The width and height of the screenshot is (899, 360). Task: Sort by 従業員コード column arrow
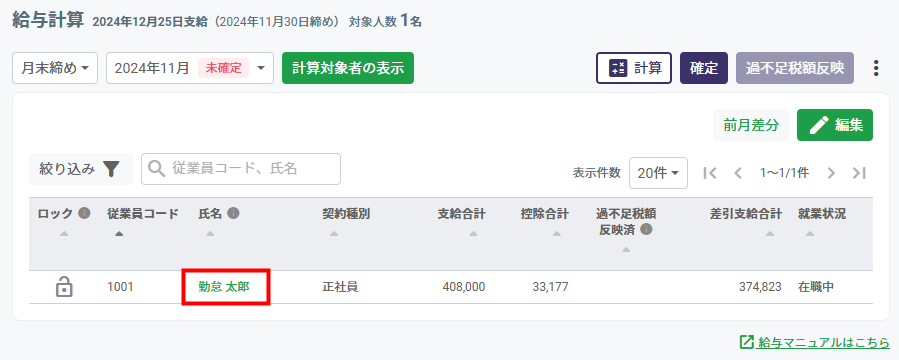(119, 234)
